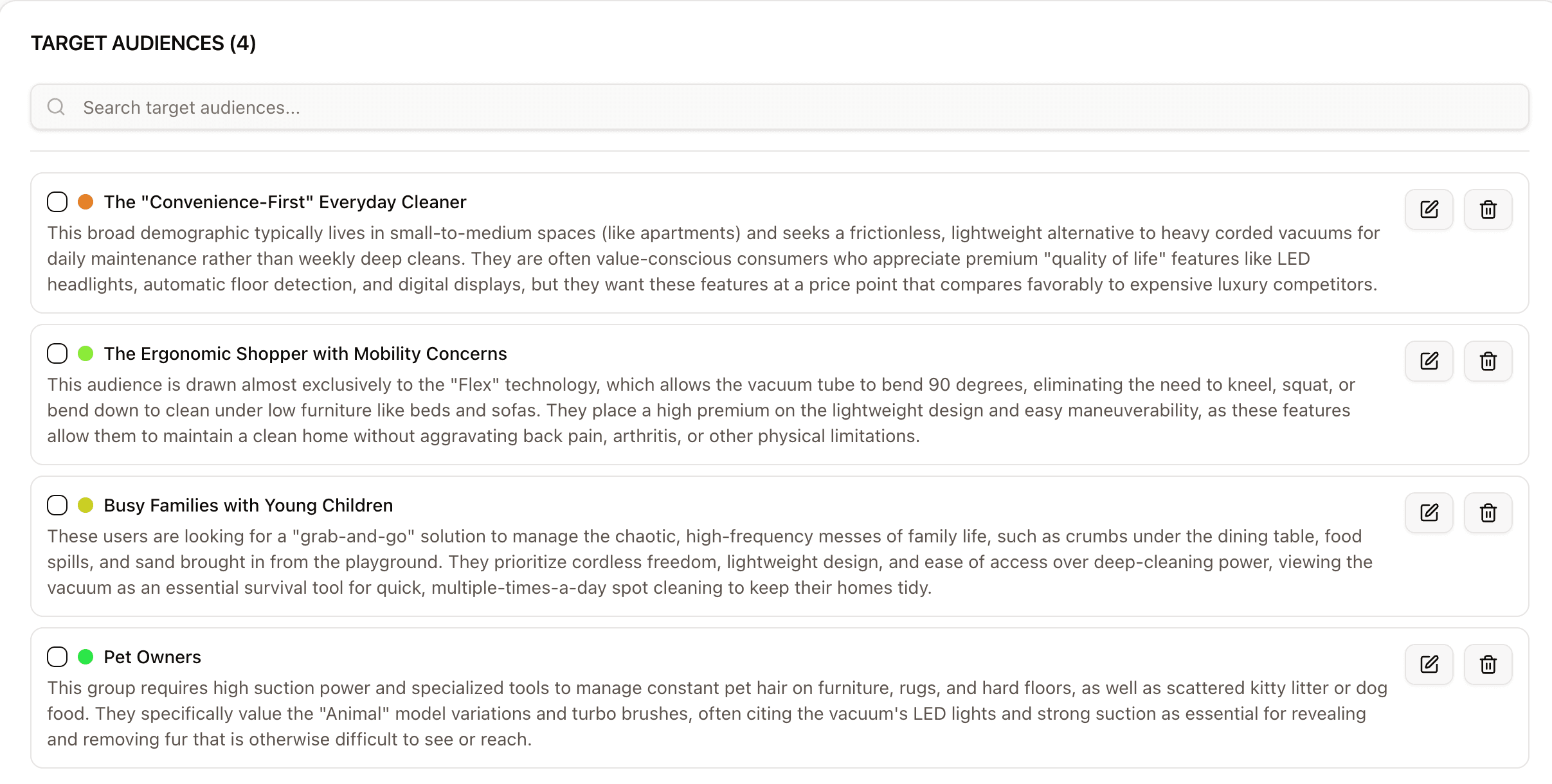This screenshot has height=784, width=1552.
Task: Edit the Pet Owners audience
Action: [1429, 664]
